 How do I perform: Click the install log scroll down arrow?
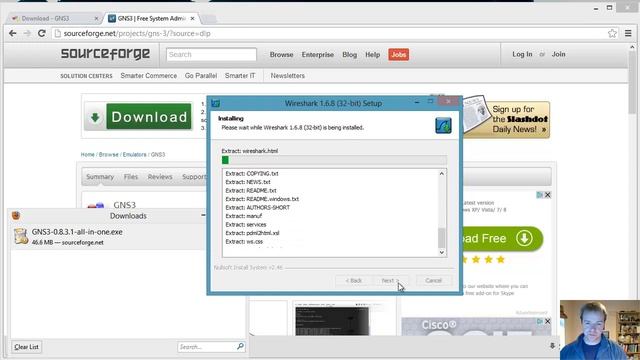tap(442, 252)
